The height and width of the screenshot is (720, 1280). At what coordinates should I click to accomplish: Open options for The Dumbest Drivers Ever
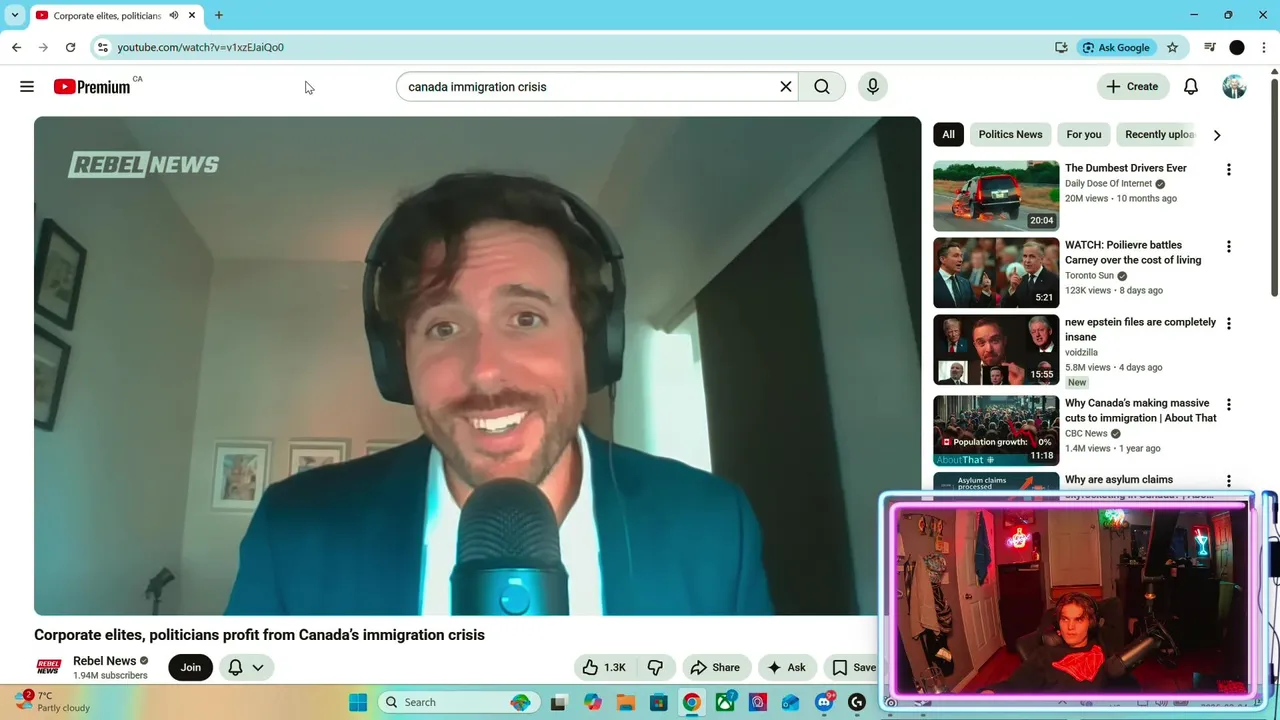point(1229,170)
